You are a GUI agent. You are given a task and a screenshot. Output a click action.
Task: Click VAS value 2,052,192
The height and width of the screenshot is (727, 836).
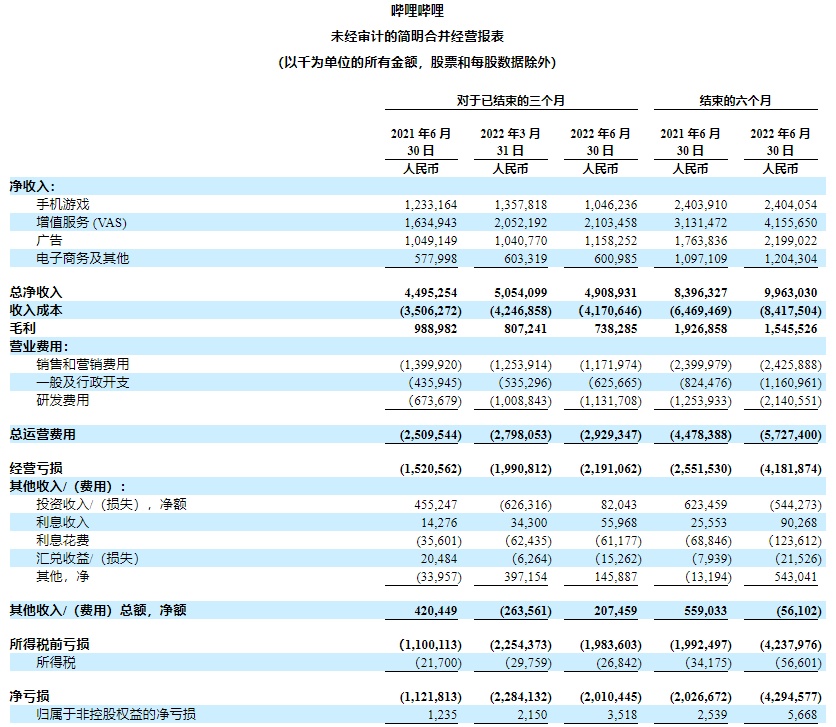521,223
